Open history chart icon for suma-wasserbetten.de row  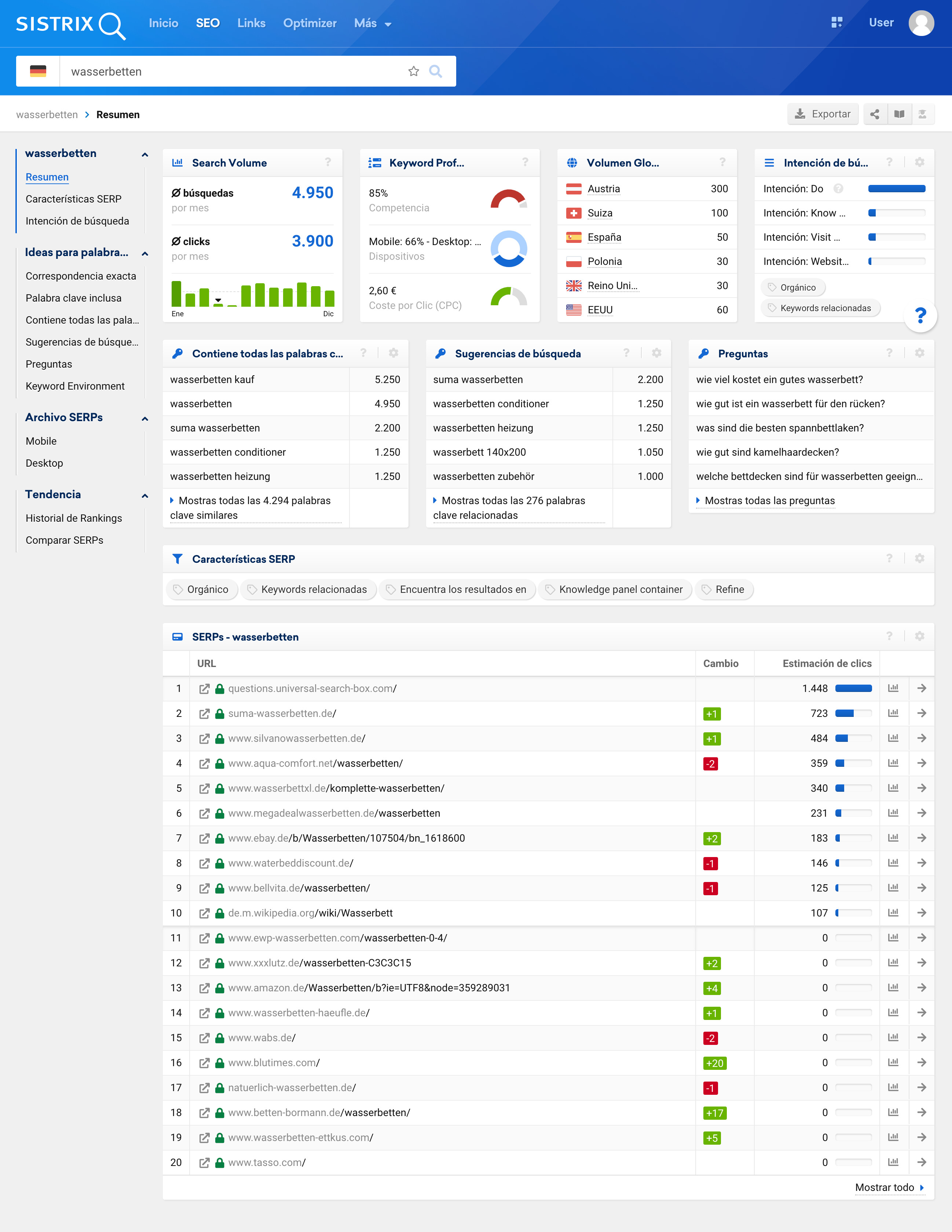coord(893,713)
